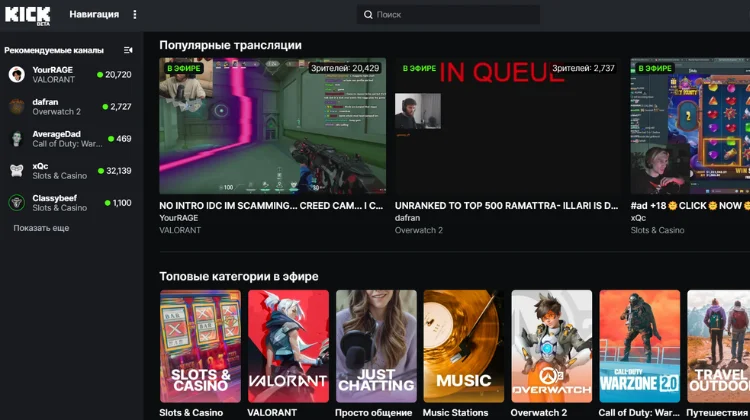Open Classybeef channel avatar
Screen dimensions: 750x420
pos(17,203)
